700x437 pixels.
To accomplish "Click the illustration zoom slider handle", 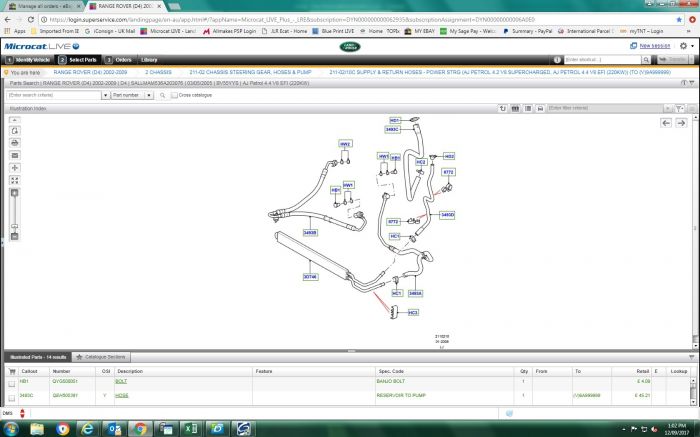I will (x=15, y=226).
